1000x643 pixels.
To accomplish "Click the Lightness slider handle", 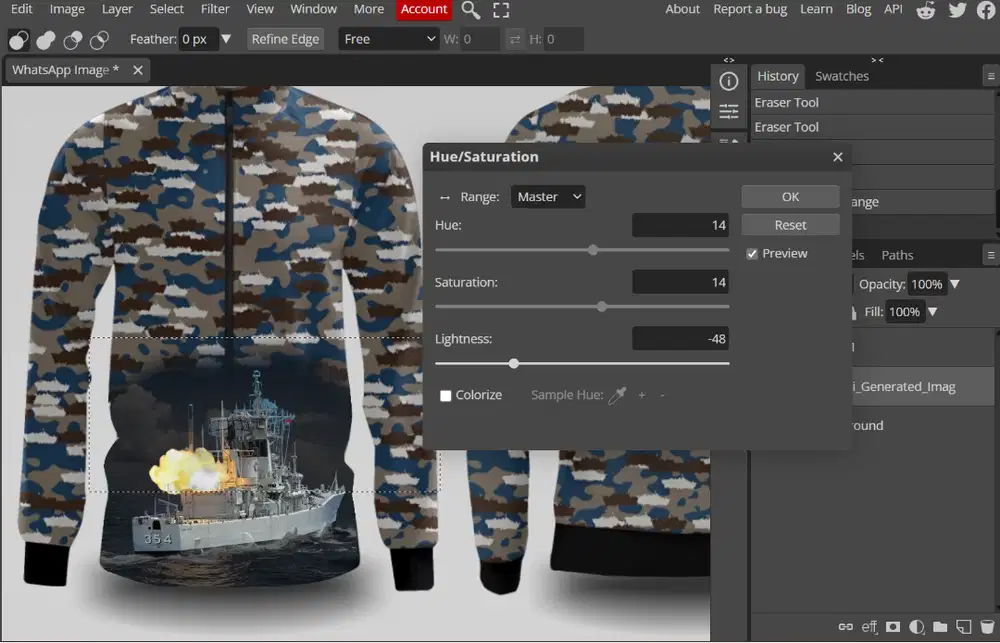I will pyautogui.click(x=514, y=364).
